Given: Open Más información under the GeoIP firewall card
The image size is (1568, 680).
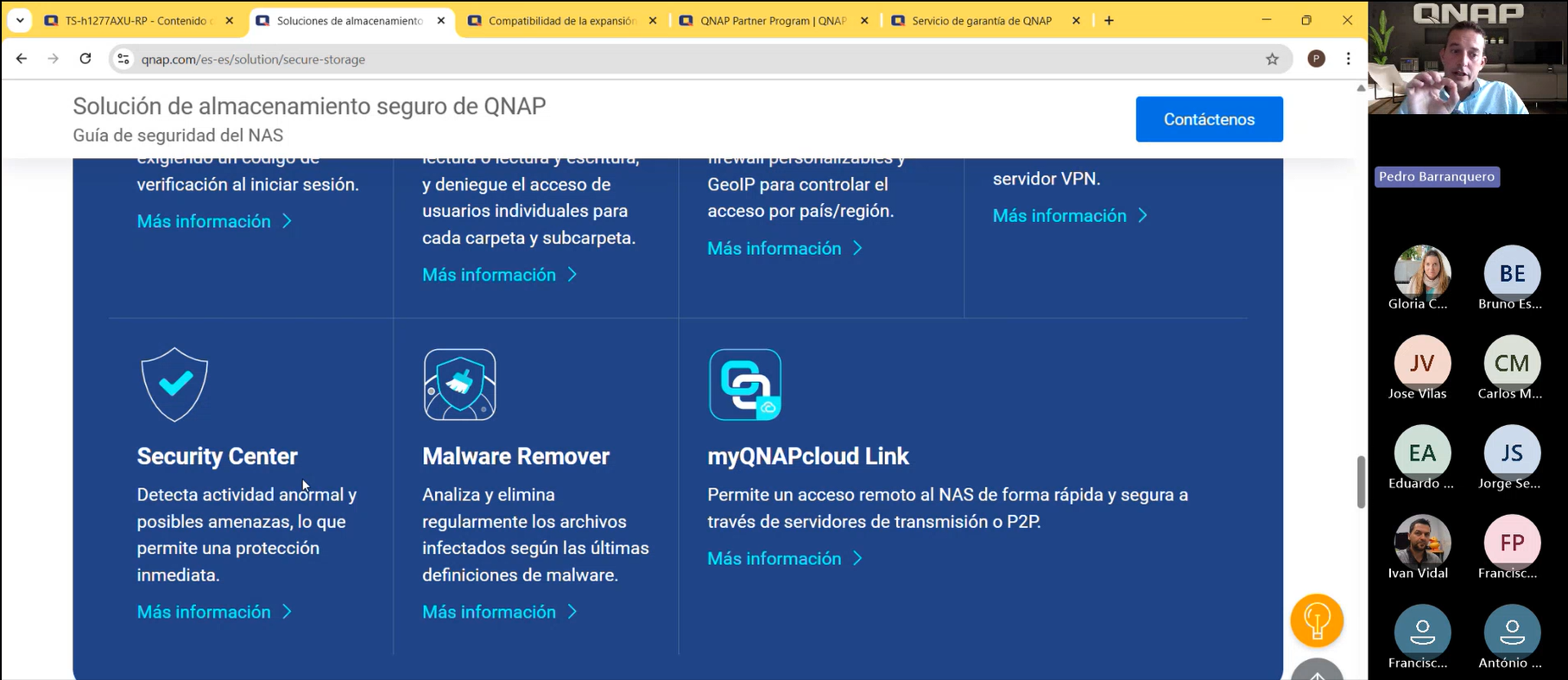Looking at the screenshot, I should click(x=785, y=248).
